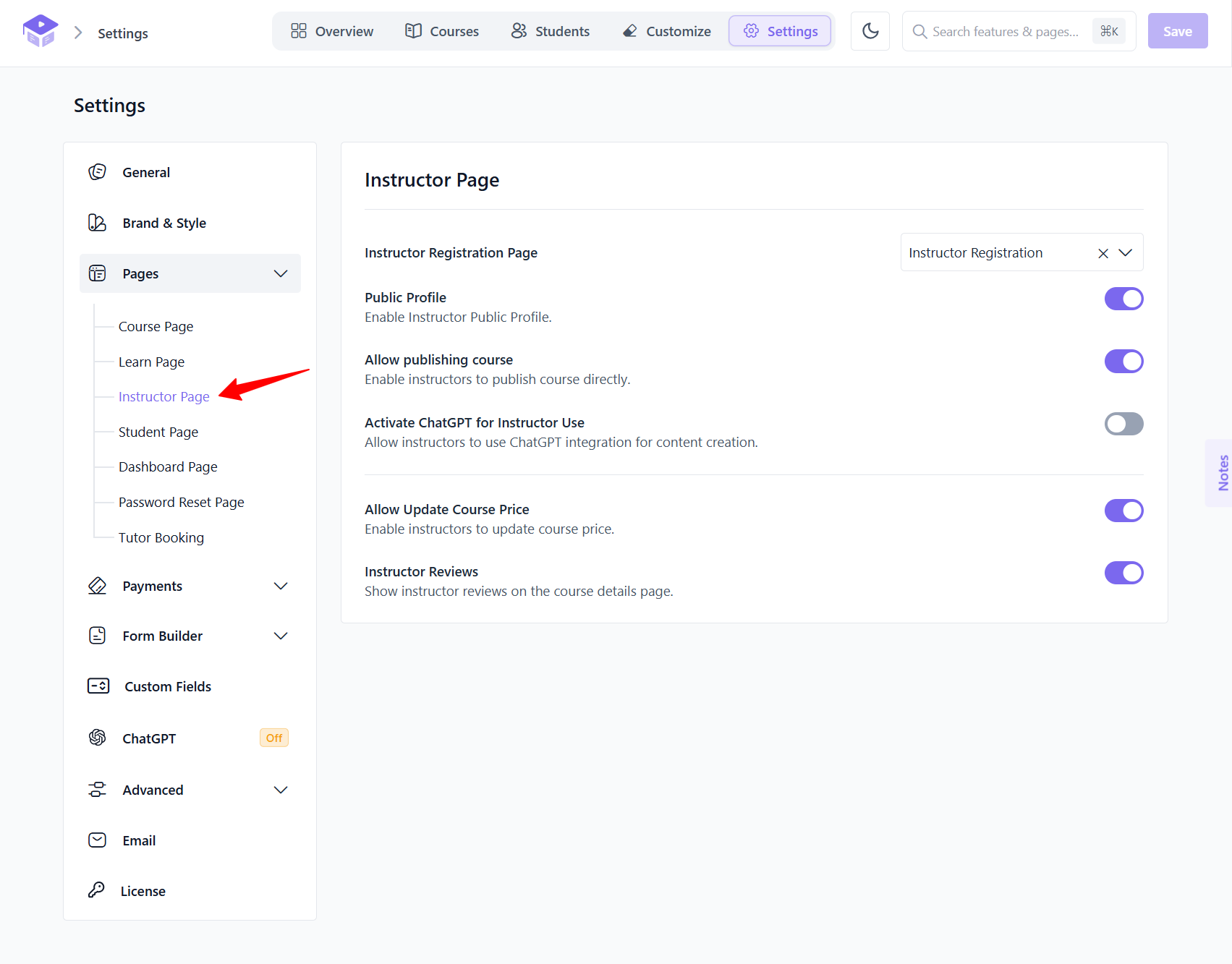Click the Advanced settings icon
Image resolution: width=1232 pixels, height=964 pixels.
pyautogui.click(x=97, y=790)
